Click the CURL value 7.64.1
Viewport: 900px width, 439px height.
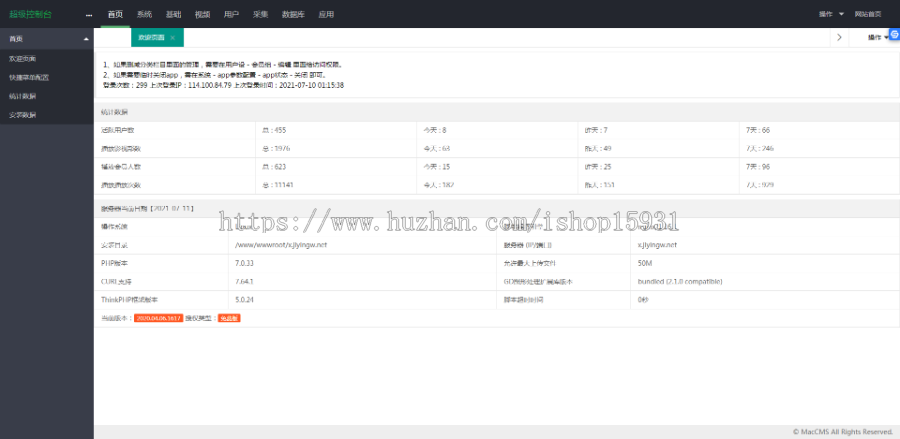[x=245, y=282]
